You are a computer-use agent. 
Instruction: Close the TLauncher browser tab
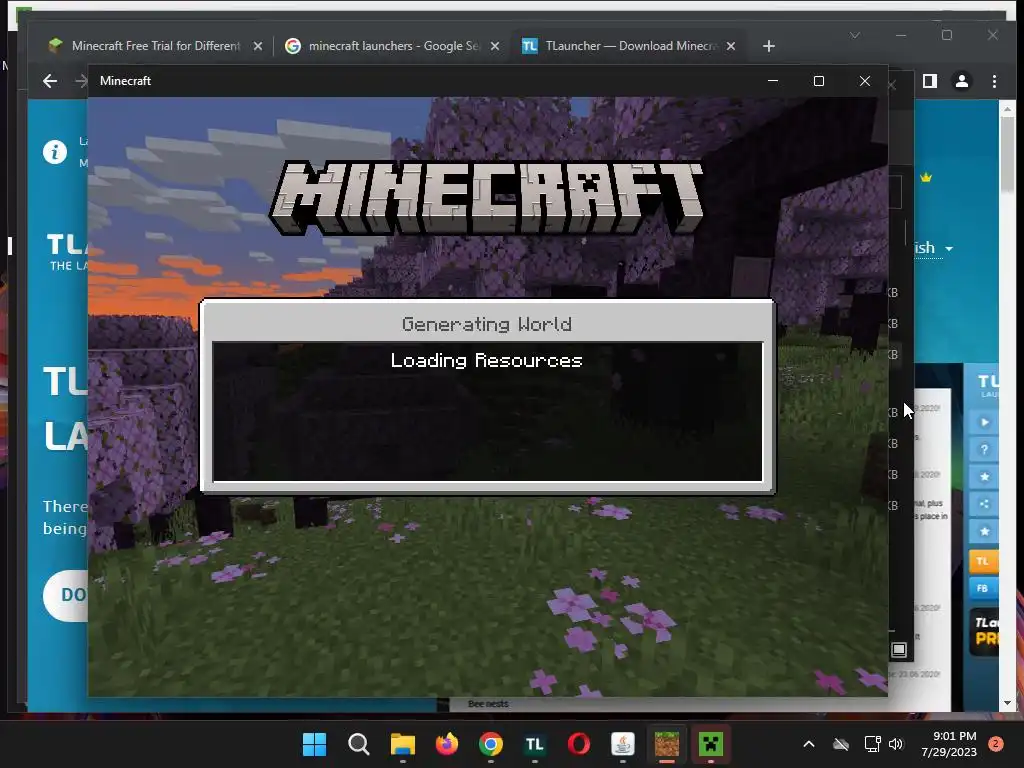click(x=731, y=46)
